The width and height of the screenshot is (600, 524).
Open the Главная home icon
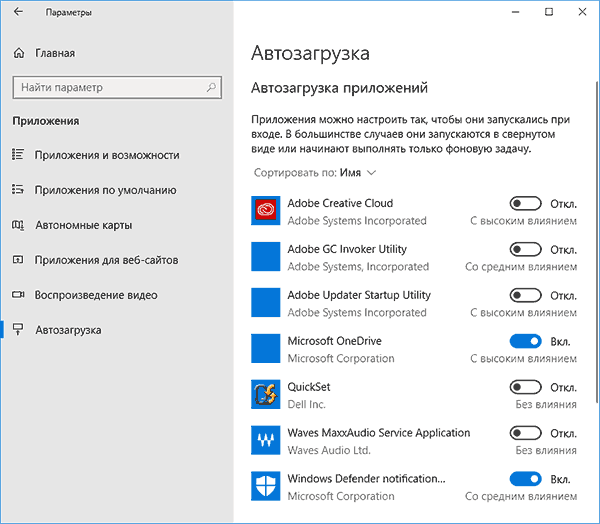click(x=19, y=53)
